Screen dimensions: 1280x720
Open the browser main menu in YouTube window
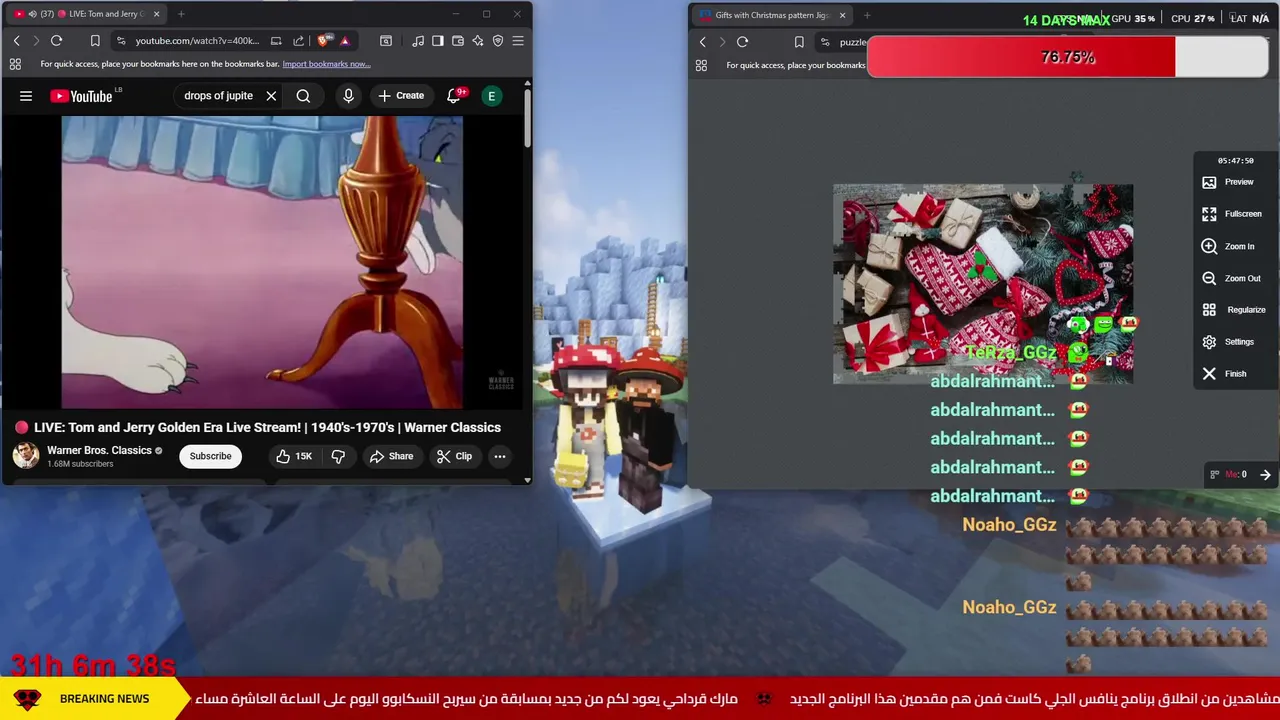[x=518, y=41]
